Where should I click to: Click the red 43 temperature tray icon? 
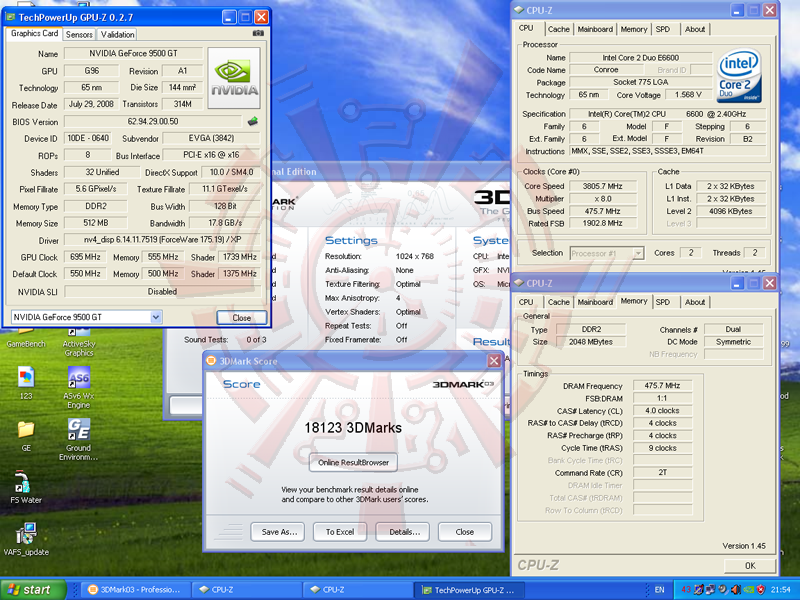pyautogui.click(x=685, y=590)
